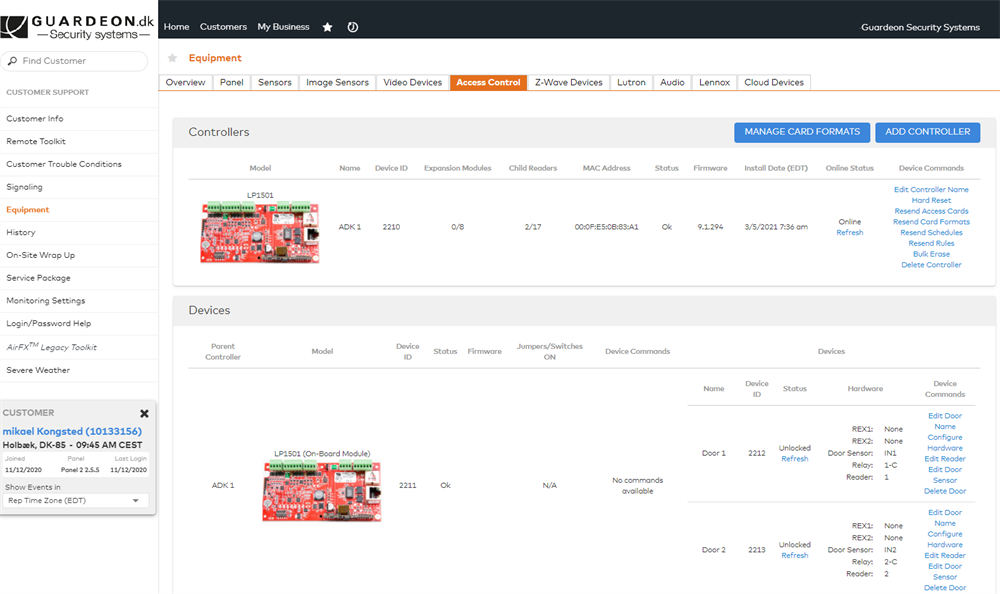Open AirFX Legacy Toolkit in sidebar

click(x=51, y=346)
